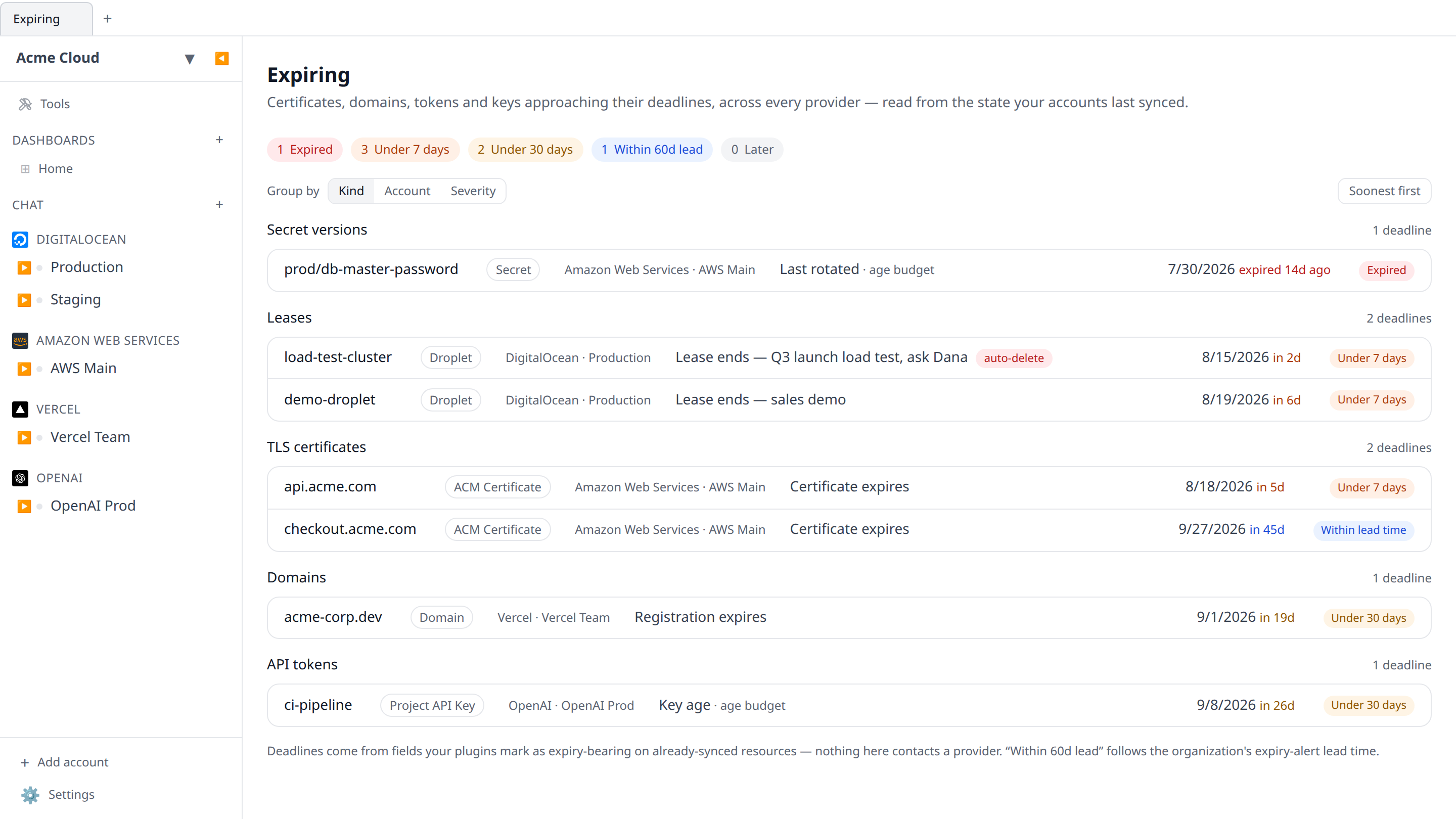The height and width of the screenshot is (819, 1456).
Task: Click the TLS certificates group heading
Action: pyautogui.click(x=316, y=447)
